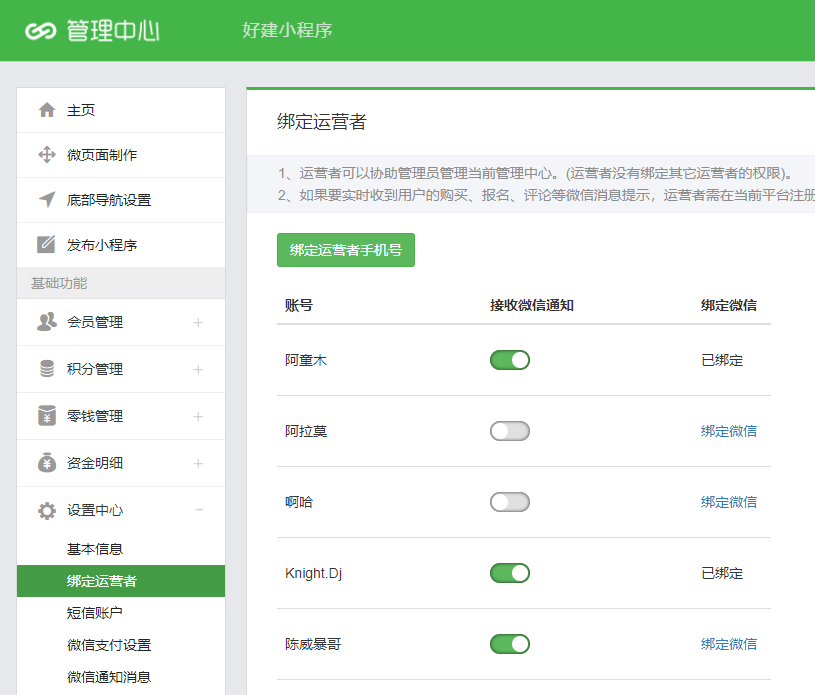
Task: Click 绑定微信 link for 啊哈
Action: (728, 502)
